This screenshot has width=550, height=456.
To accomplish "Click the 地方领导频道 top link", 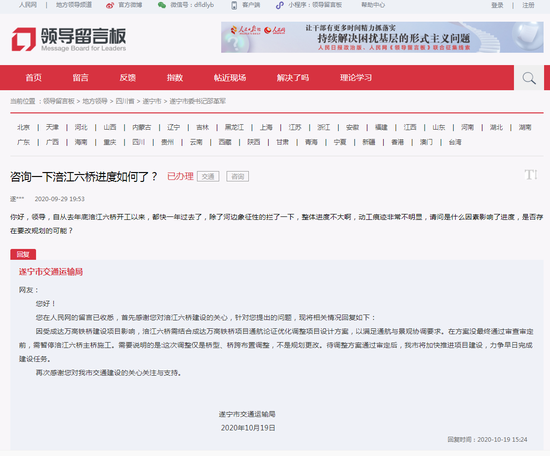I will 74,5.
